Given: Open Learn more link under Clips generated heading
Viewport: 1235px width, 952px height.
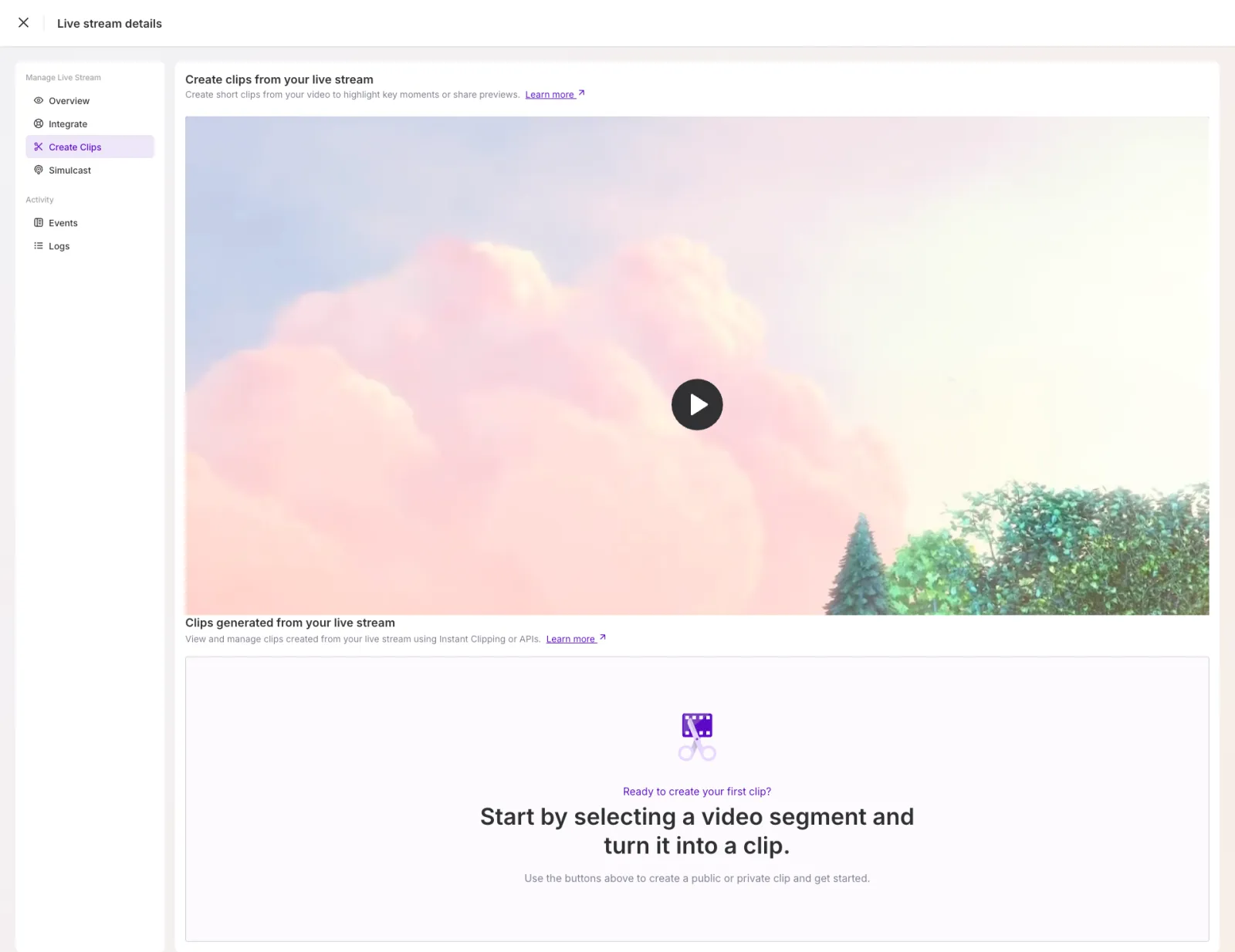Looking at the screenshot, I should tap(570, 639).
